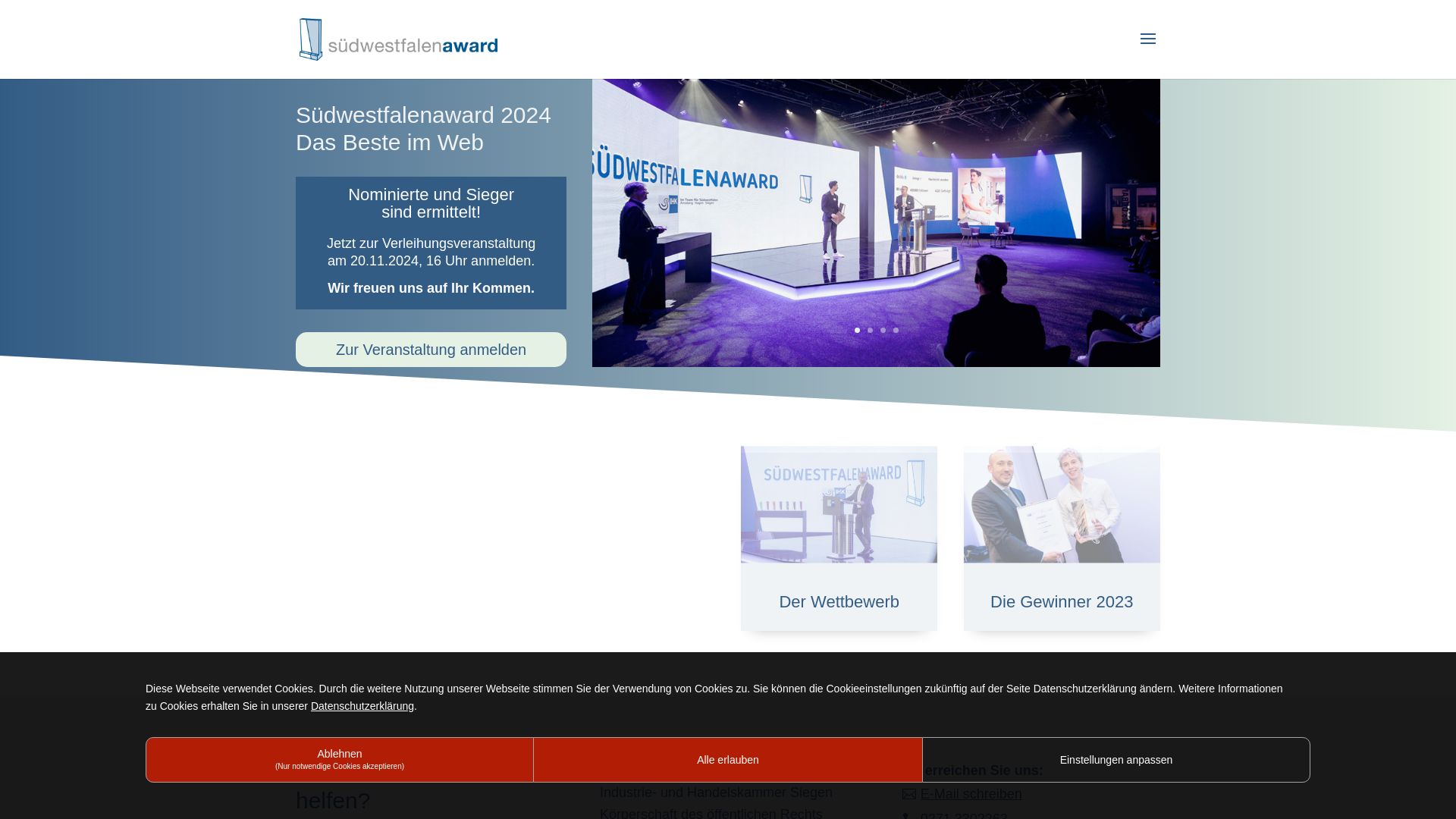Viewport: 1456px width, 819px height.
Task: Click the stage photo in the hero slider
Action: (876, 223)
